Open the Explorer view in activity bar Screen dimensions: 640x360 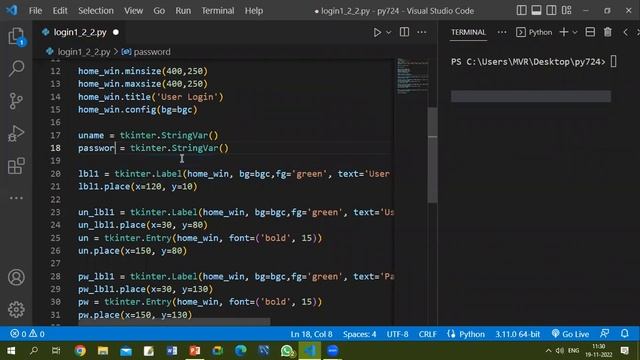16,36
